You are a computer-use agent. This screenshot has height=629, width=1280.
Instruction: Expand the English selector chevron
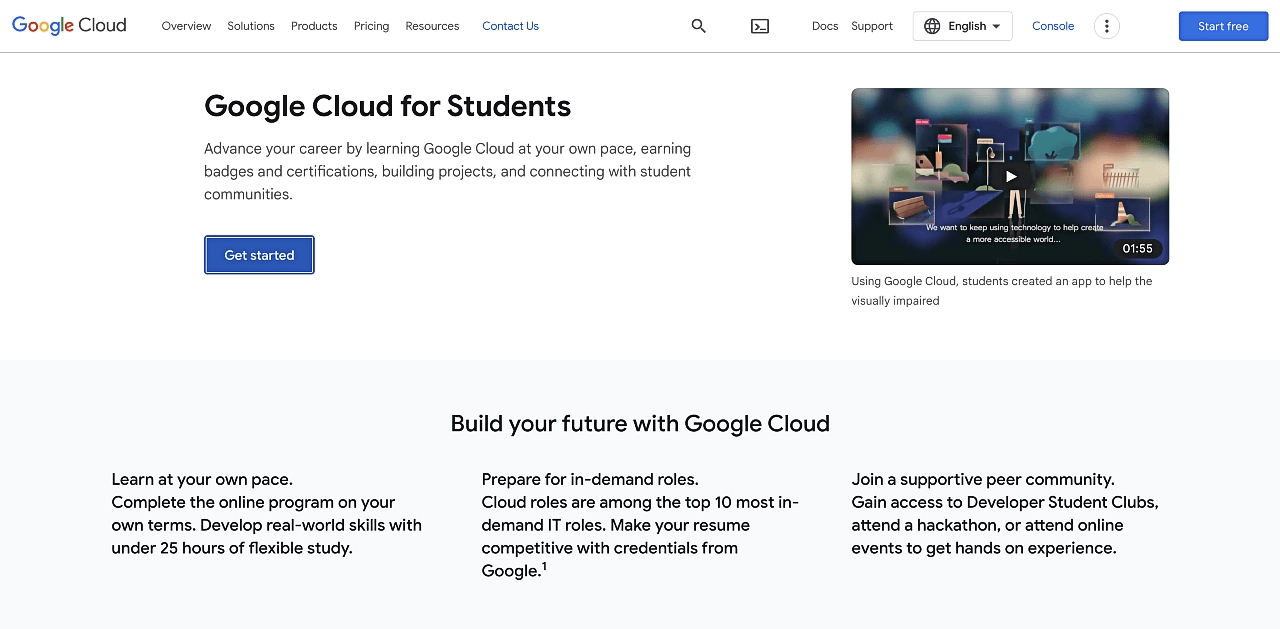coord(995,26)
